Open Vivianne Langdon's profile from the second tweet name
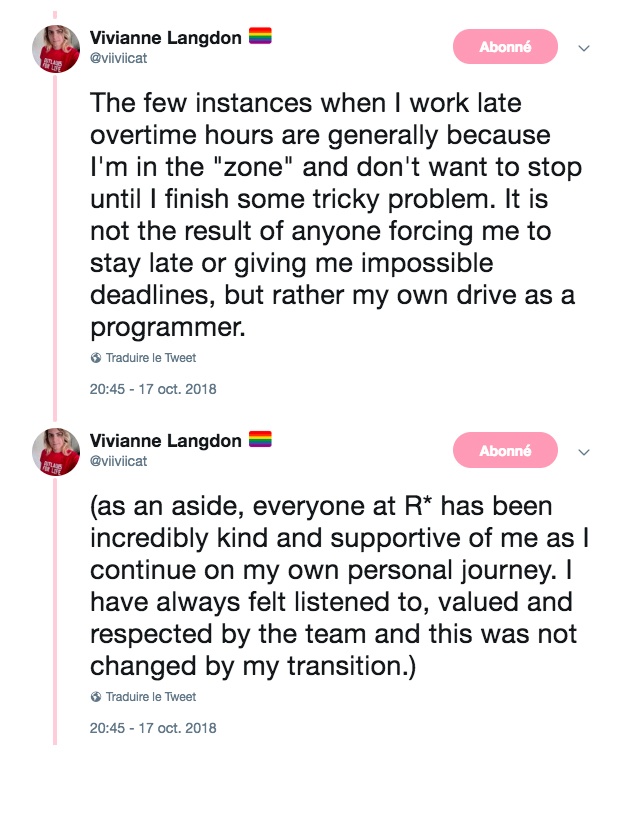Screen dimensions: 625x840 click(x=165, y=441)
